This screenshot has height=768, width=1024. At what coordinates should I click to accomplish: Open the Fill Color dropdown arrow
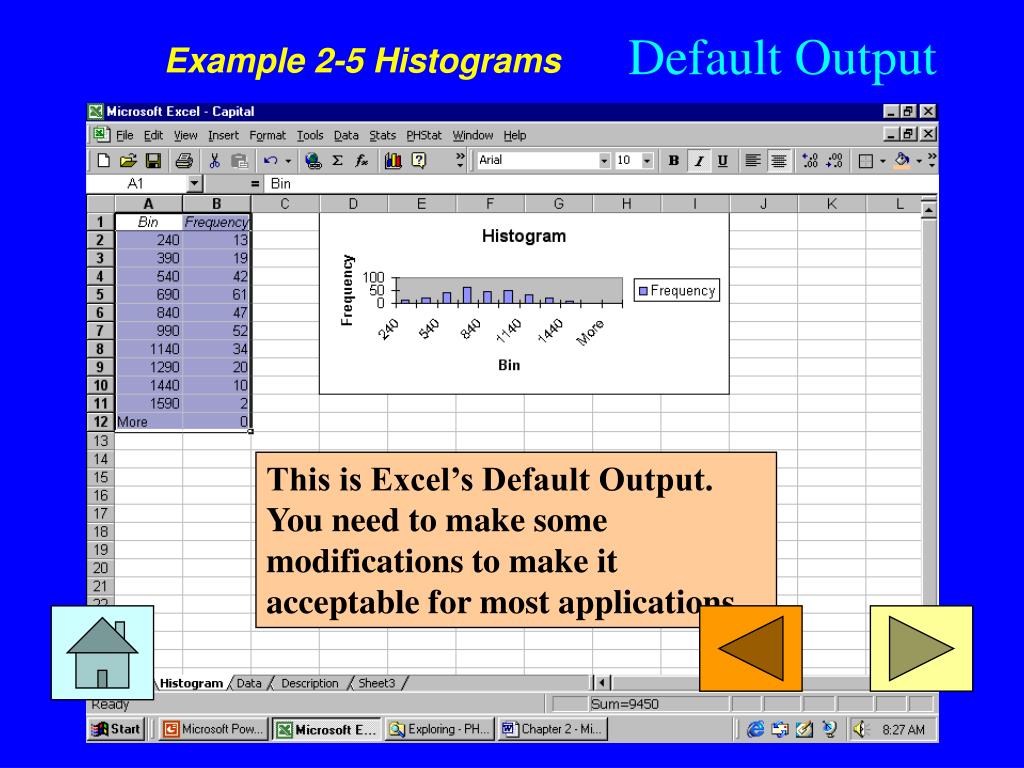pos(919,161)
